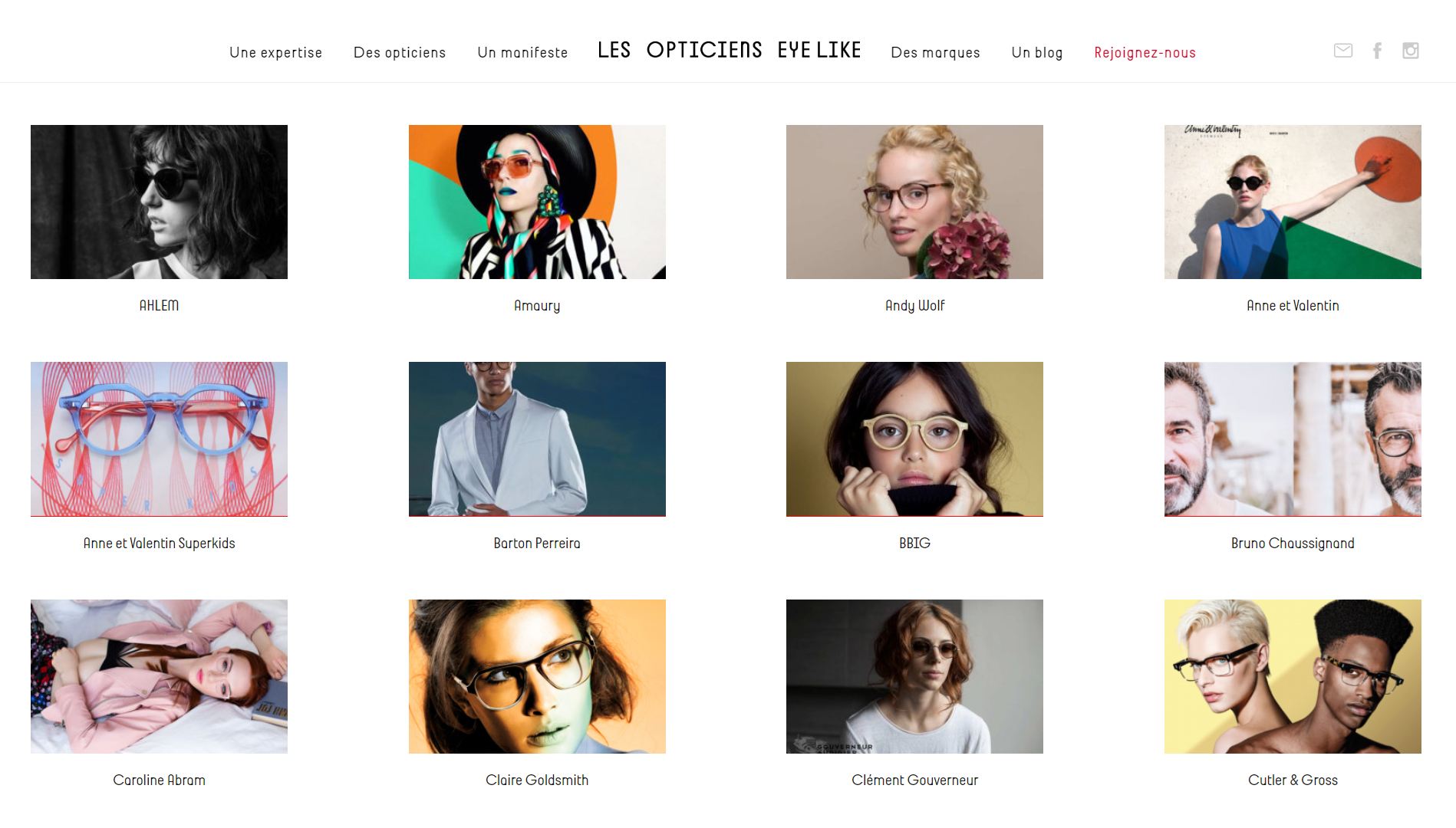Viewport: 1456px width, 828px height.
Task: Click the Claire Goldsmith brand photo
Action: pyautogui.click(x=537, y=676)
